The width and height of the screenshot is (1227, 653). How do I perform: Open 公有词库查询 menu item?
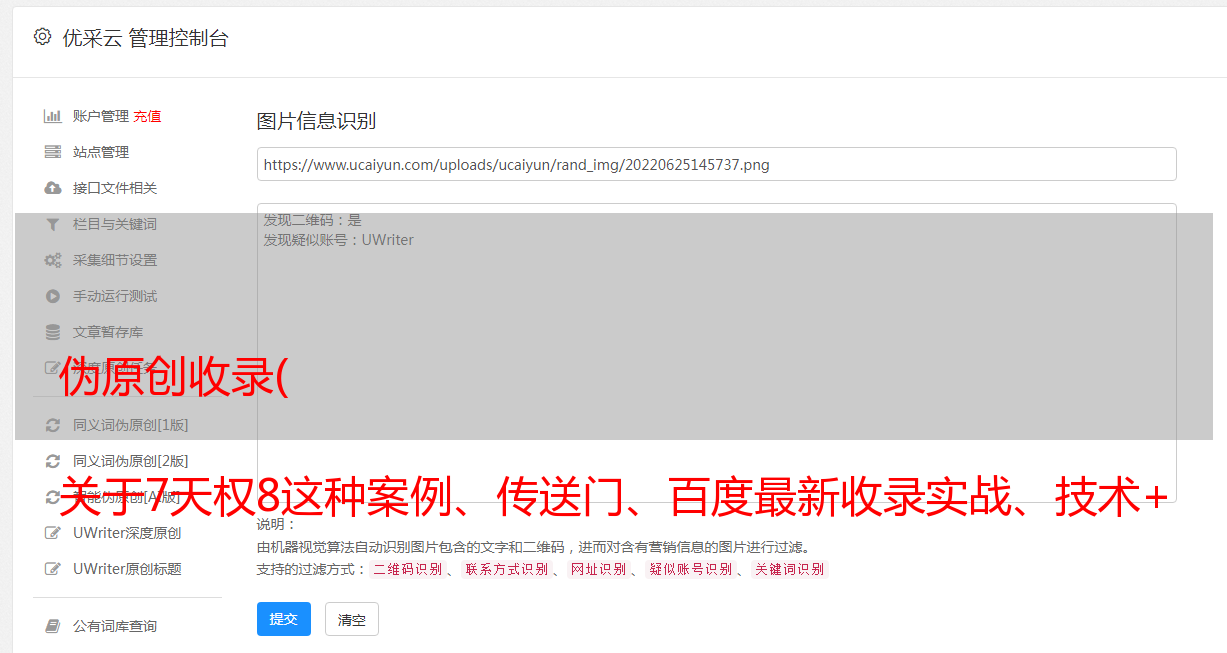coord(115,626)
